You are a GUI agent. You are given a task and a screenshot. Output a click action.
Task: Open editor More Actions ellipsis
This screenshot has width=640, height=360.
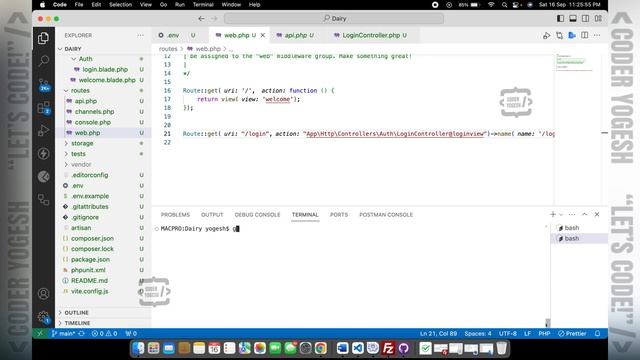[597, 36]
